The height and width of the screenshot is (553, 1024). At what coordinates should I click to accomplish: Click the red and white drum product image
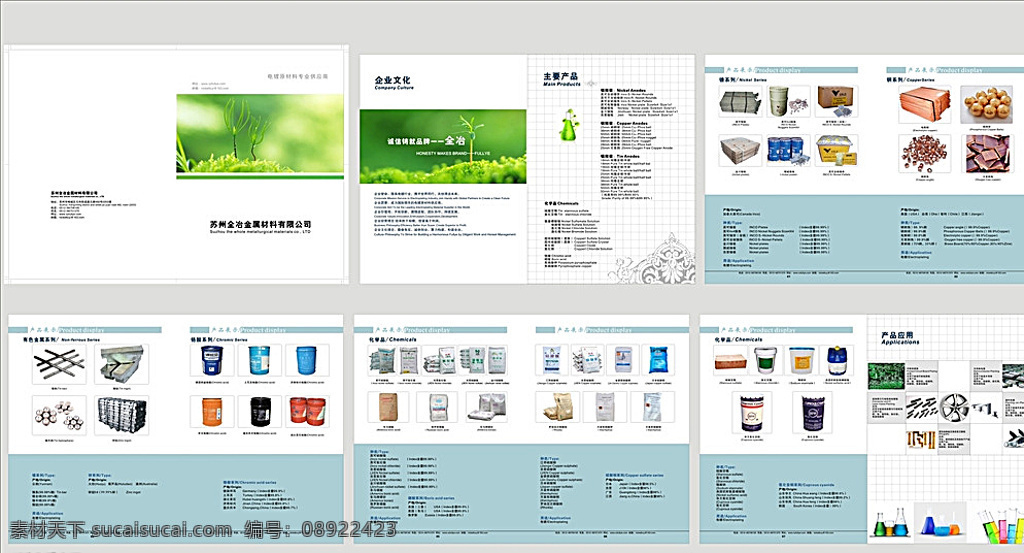coord(751,414)
